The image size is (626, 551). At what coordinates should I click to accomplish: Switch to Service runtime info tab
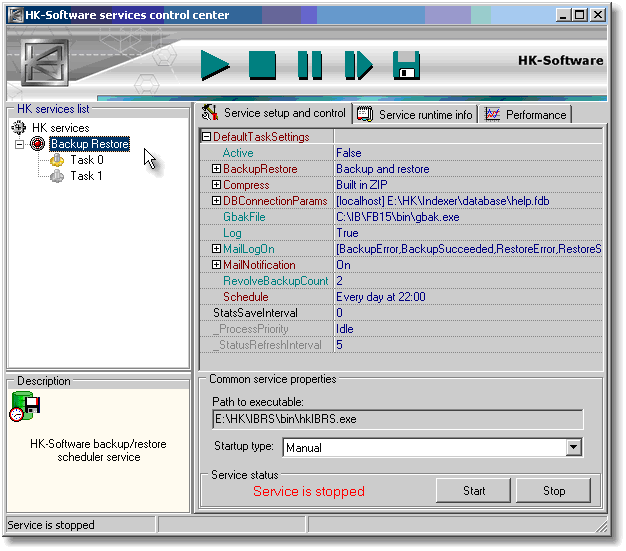pyautogui.click(x=415, y=115)
